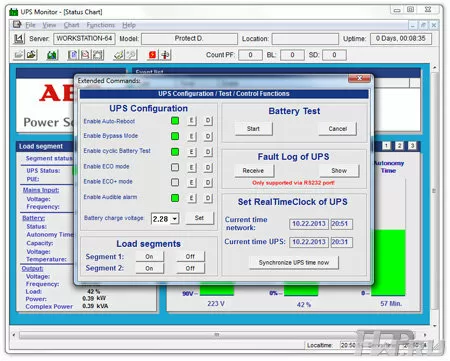Click E button for cyclic Battery Test

[191, 152]
